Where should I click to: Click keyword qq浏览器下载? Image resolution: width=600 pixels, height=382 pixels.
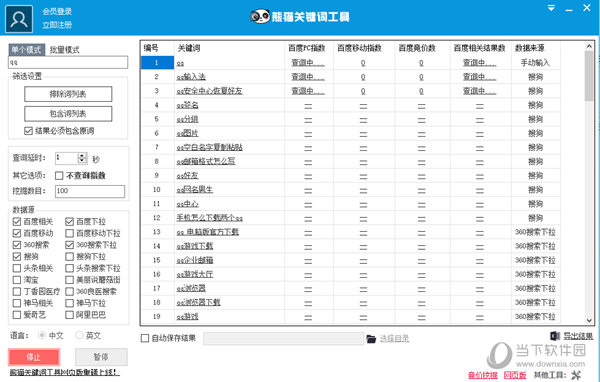198,302
